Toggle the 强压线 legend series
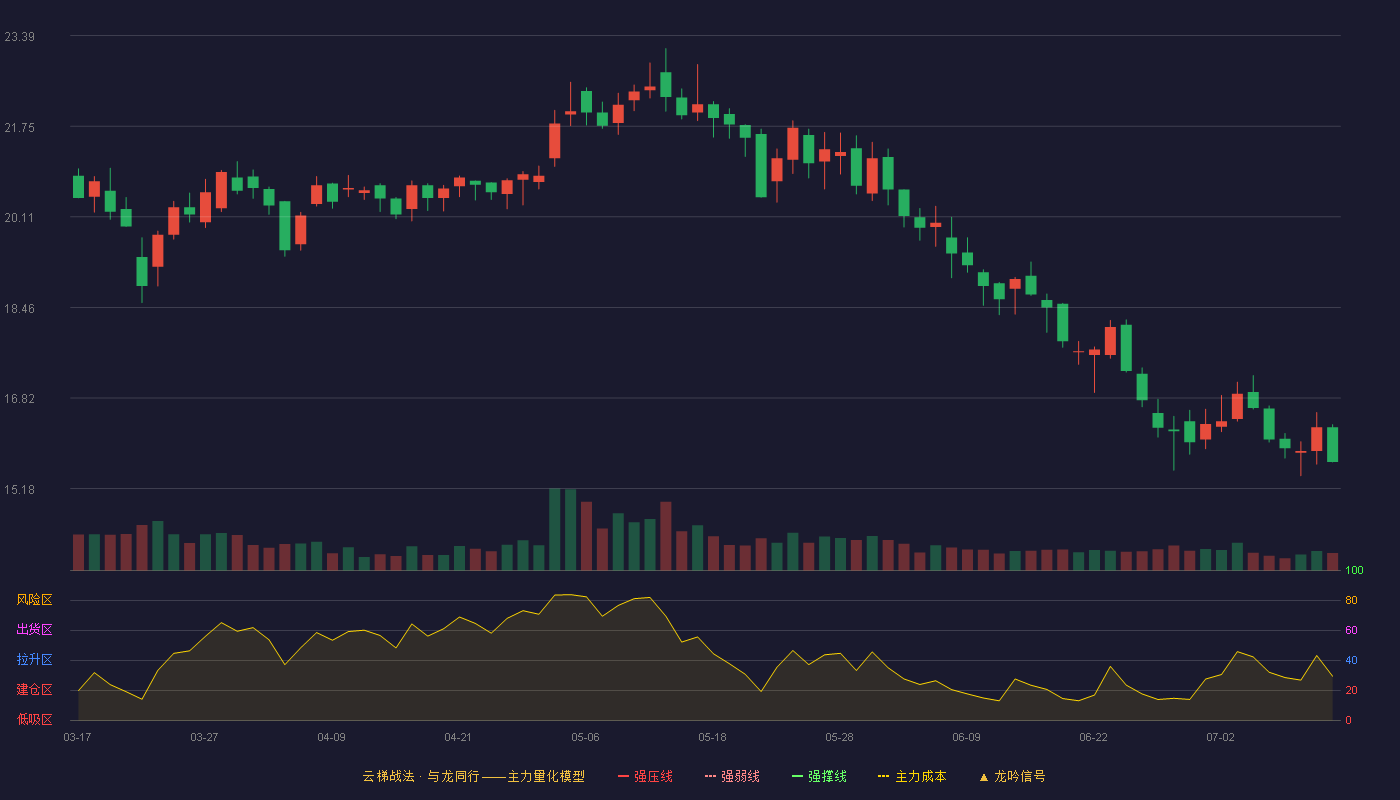Viewport: 1400px width, 800px height. pos(645,776)
